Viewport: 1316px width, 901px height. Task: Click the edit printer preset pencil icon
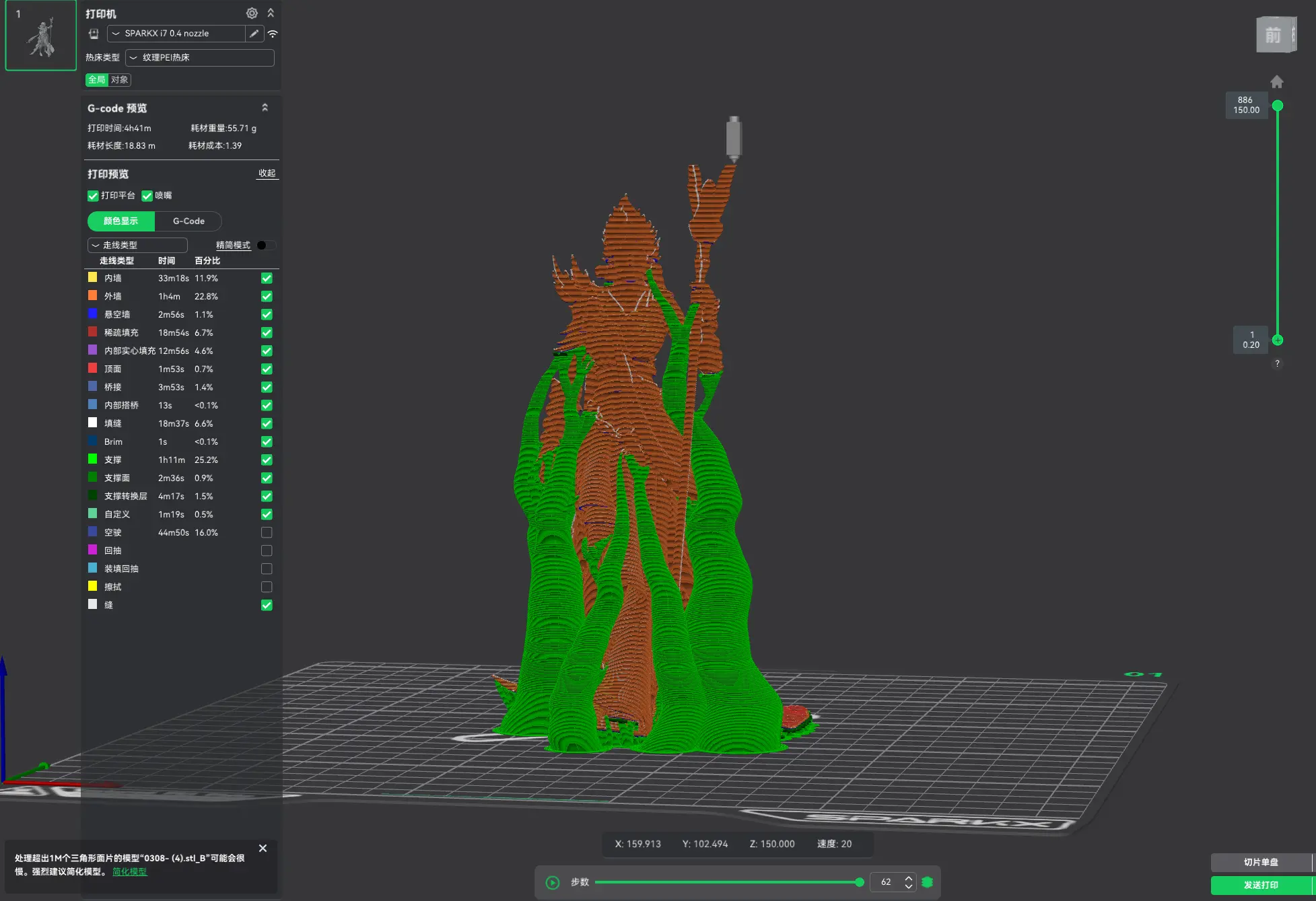254,34
